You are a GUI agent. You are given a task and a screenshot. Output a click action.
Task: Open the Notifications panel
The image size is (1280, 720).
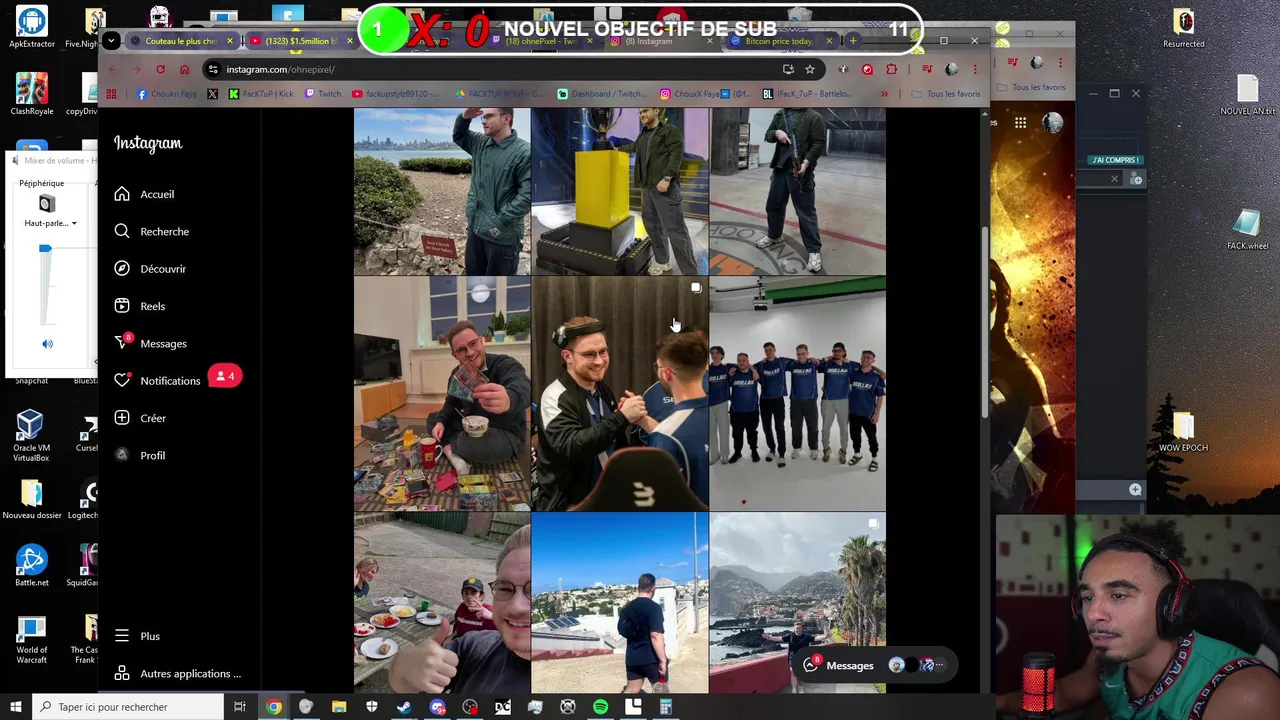(x=170, y=380)
